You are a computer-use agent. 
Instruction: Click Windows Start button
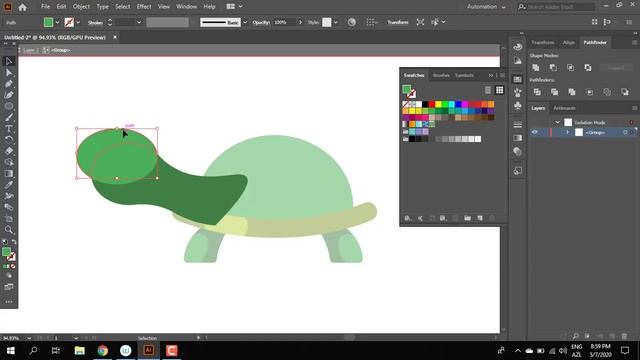pos(11,351)
